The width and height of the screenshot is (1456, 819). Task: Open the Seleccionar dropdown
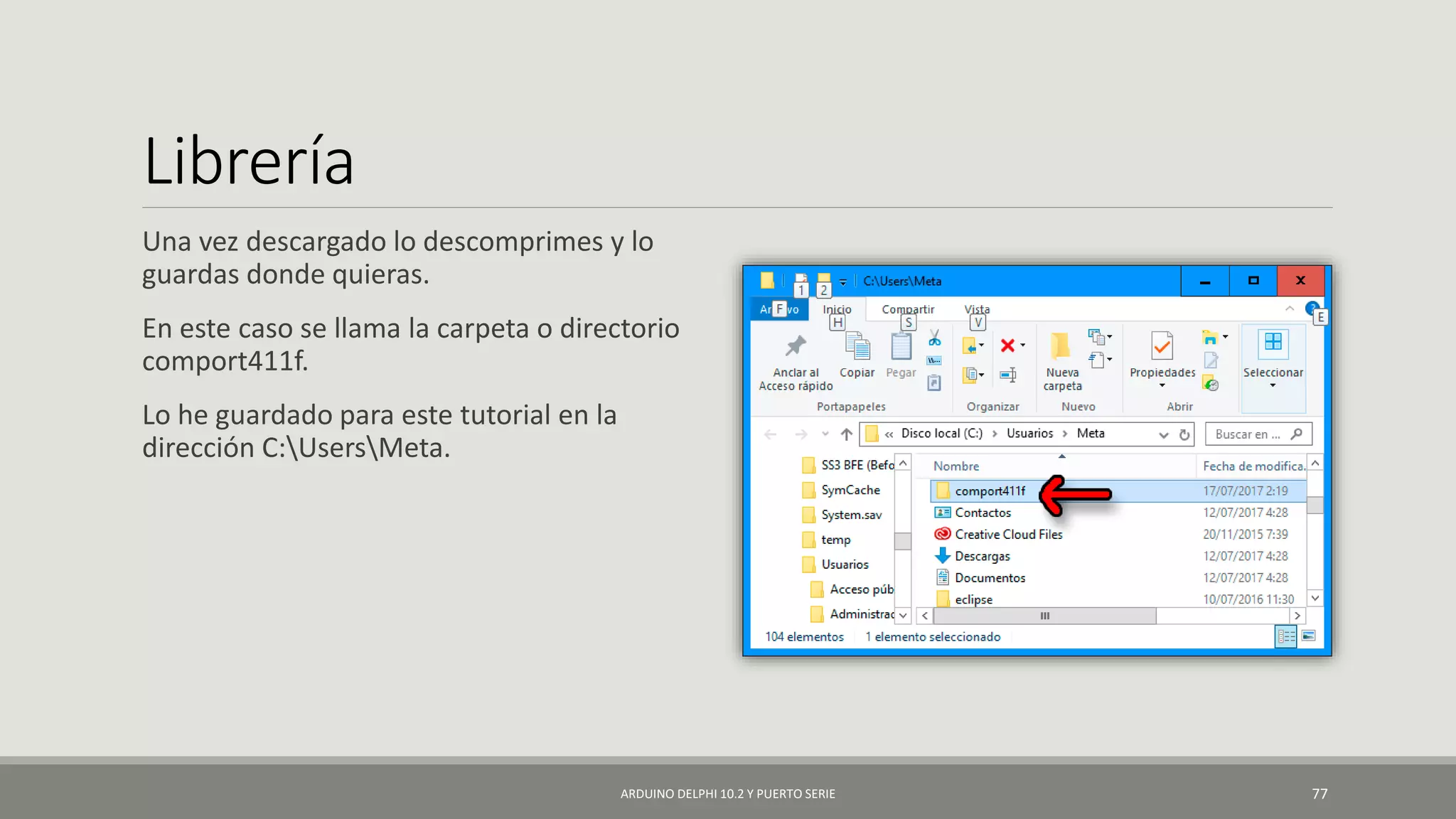pyautogui.click(x=1273, y=369)
